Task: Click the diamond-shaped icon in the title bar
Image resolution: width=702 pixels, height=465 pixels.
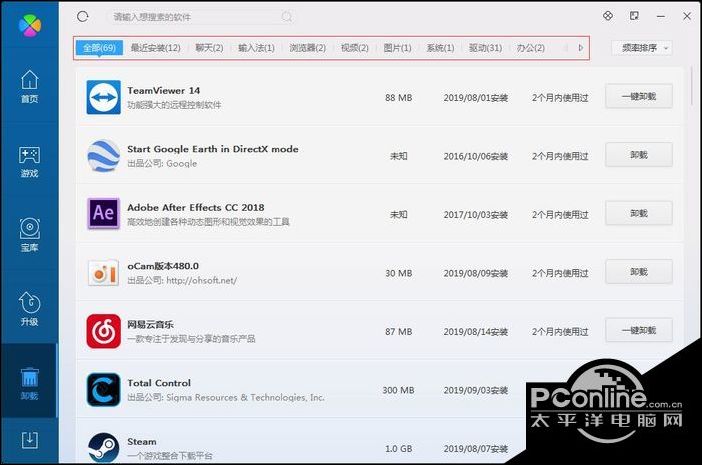Action: point(608,16)
